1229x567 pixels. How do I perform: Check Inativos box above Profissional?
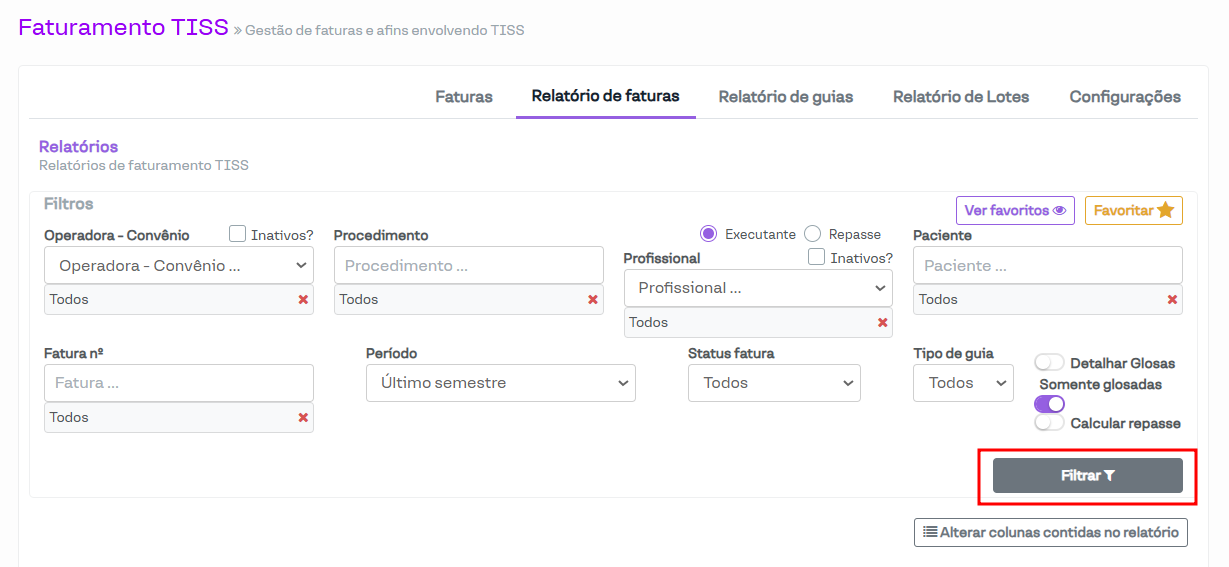817,257
